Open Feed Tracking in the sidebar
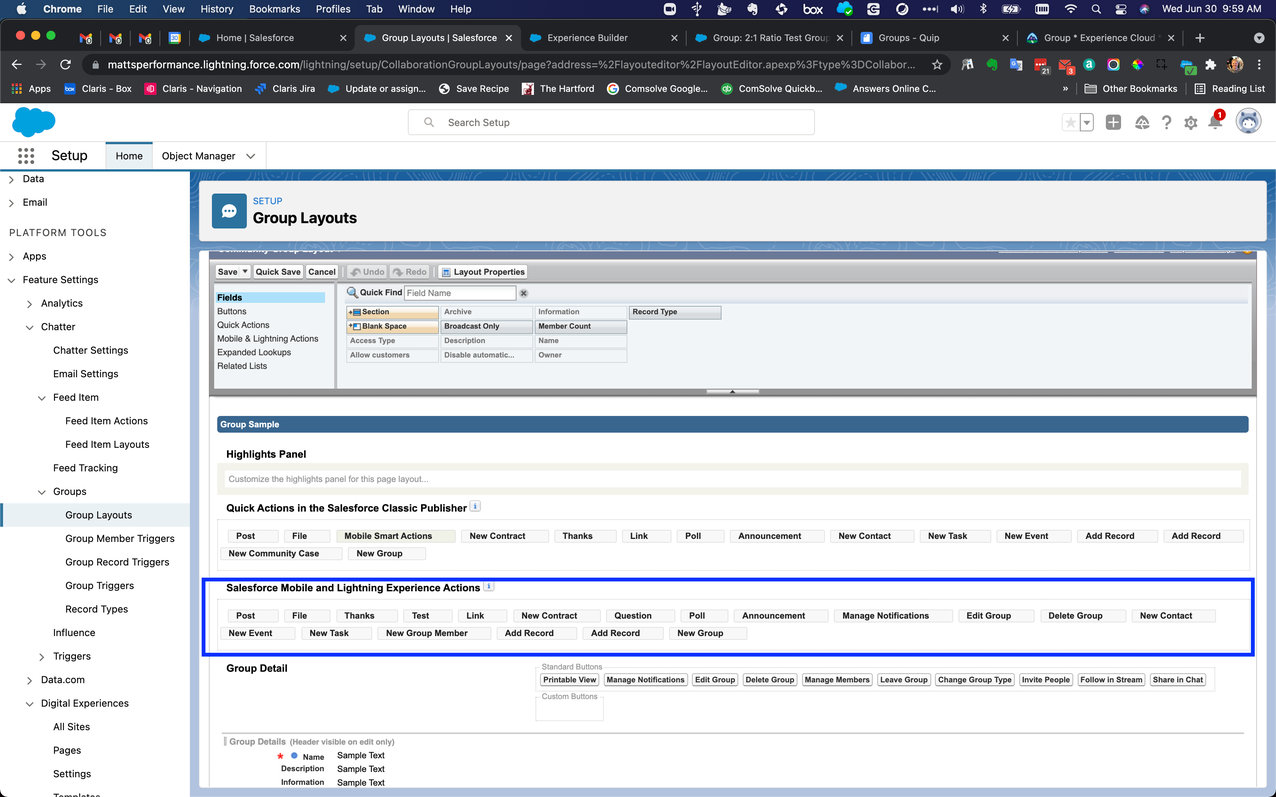Screen dimensions: 1276x797 85,468
